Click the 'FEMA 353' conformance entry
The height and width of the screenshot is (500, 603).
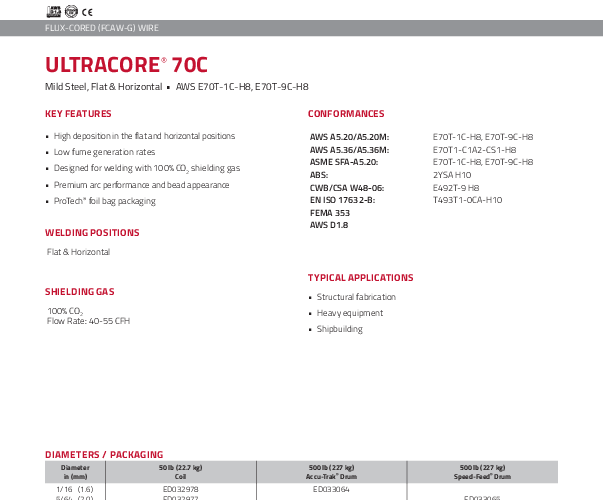pyautogui.click(x=330, y=213)
